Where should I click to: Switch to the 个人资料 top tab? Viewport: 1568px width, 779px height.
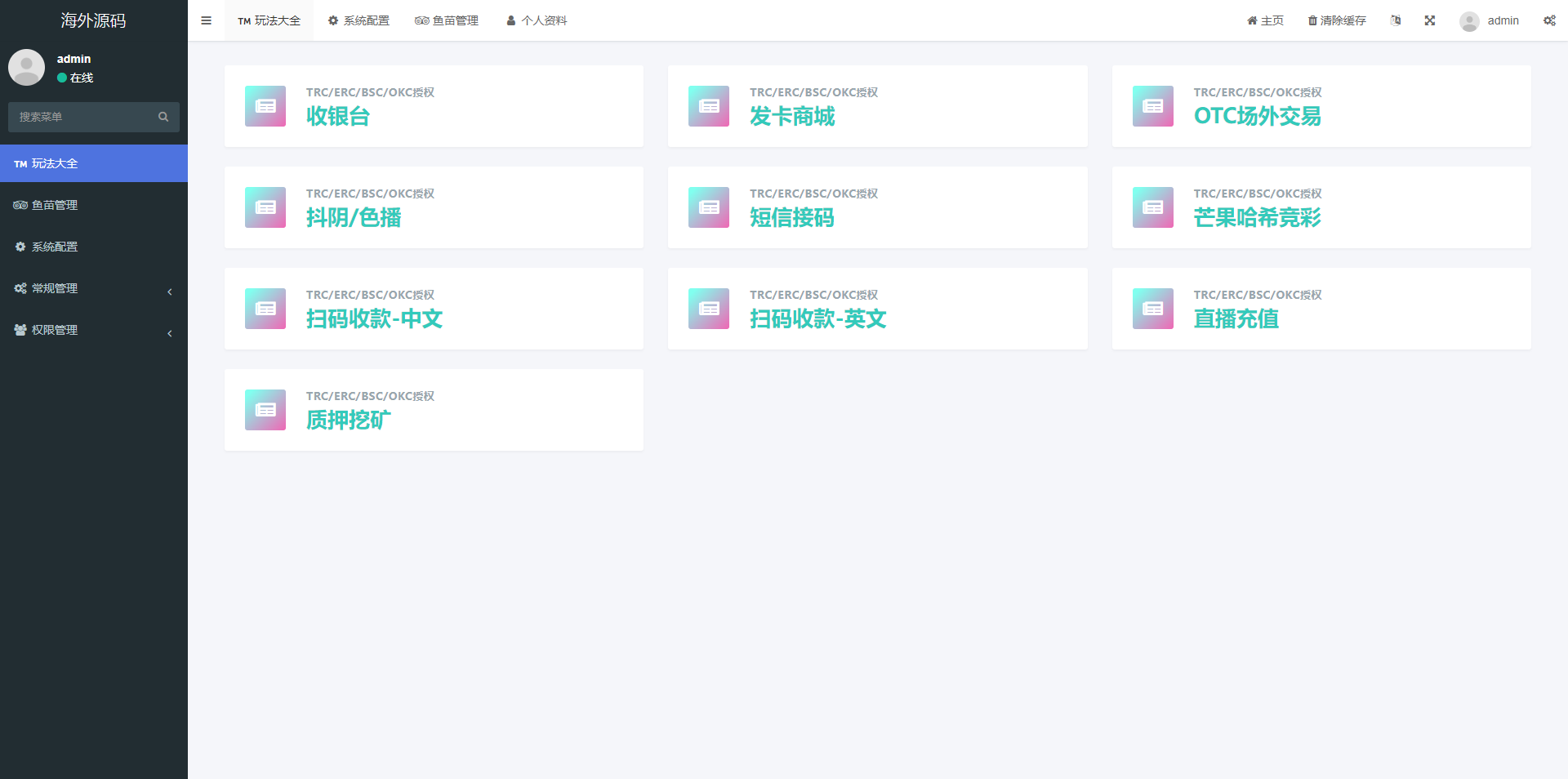pos(537,20)
